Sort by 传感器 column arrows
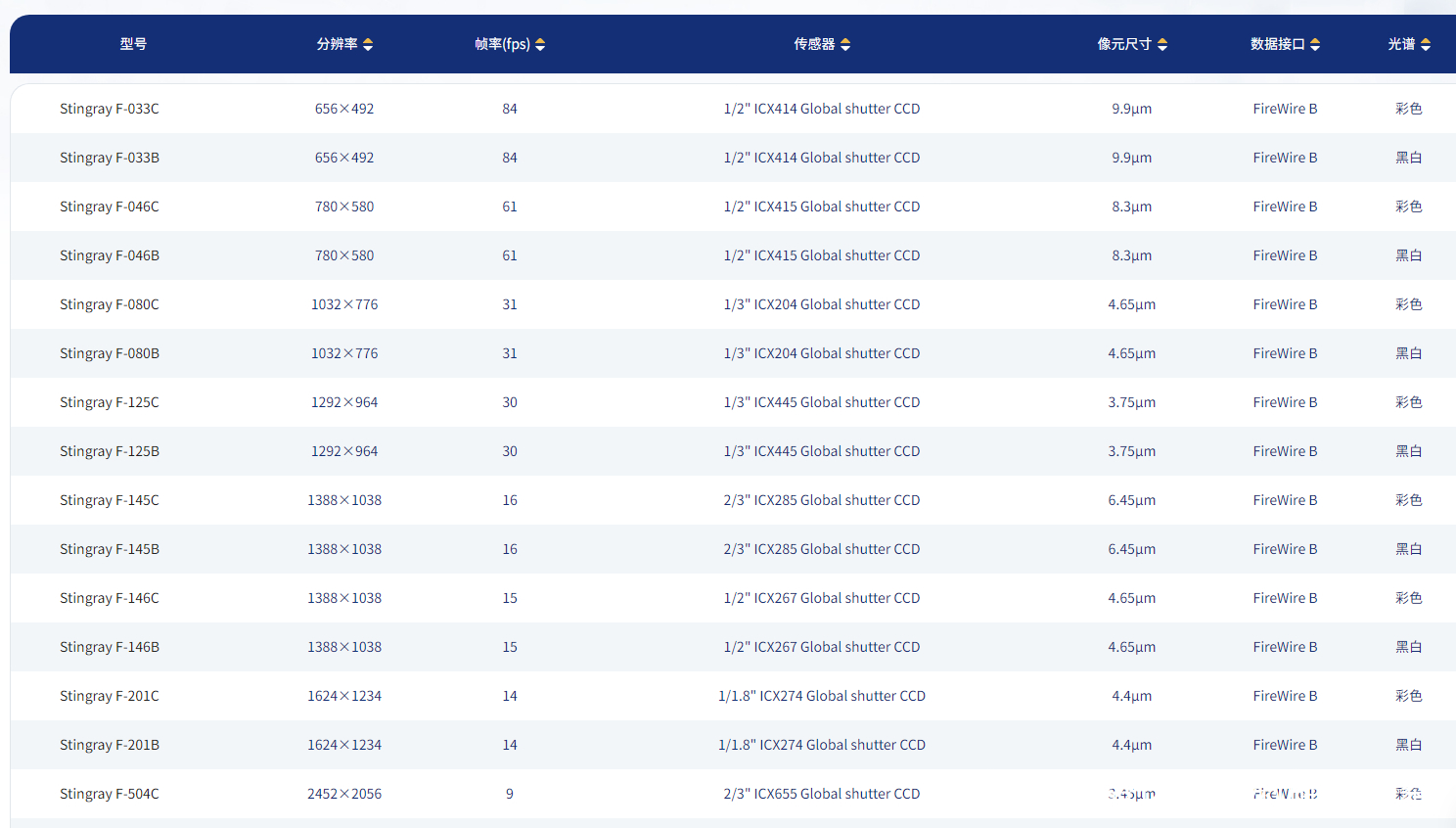1456x828 pixels. click(845, 44)
